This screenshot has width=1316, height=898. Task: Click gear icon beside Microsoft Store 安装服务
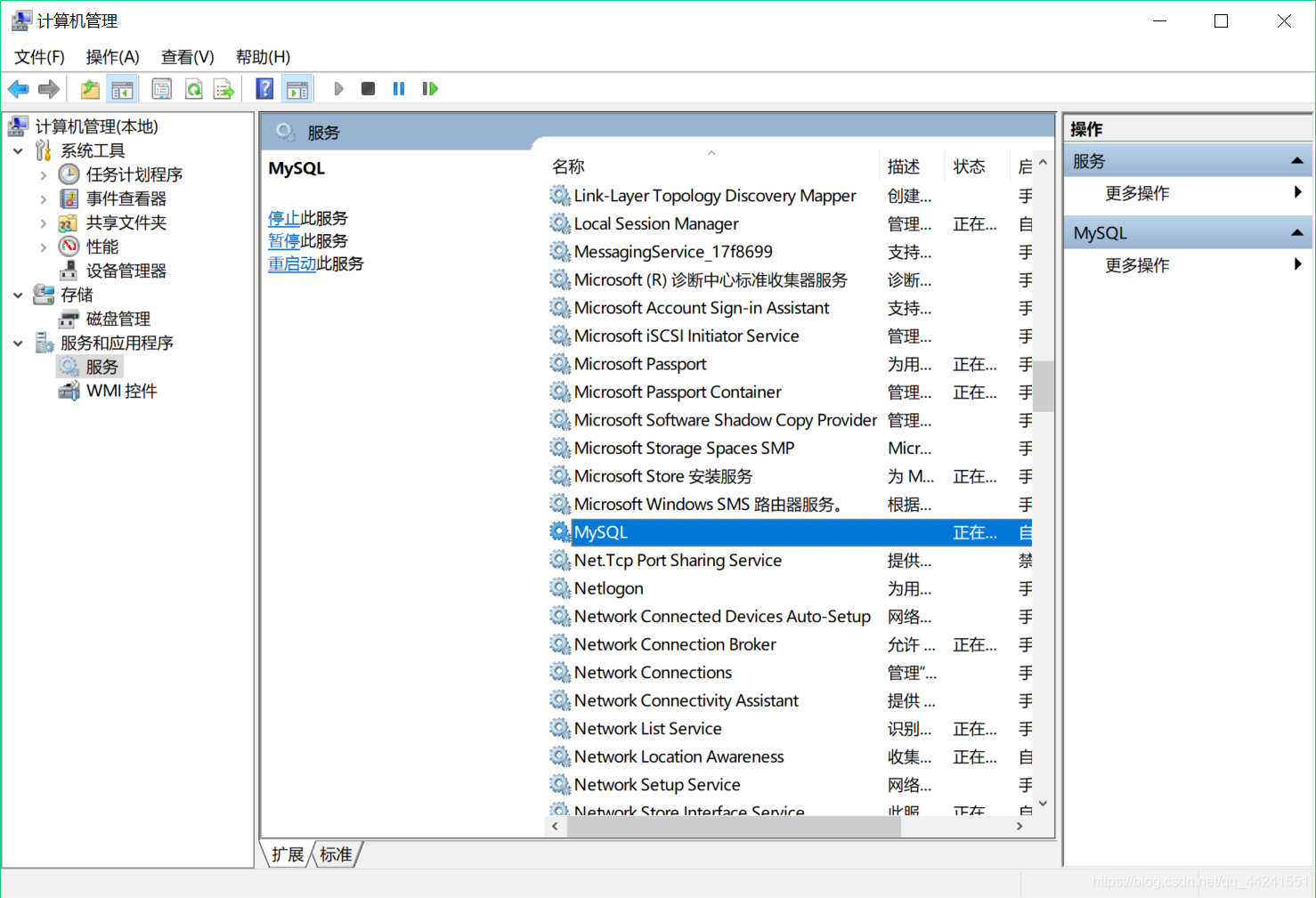point(559,476)
